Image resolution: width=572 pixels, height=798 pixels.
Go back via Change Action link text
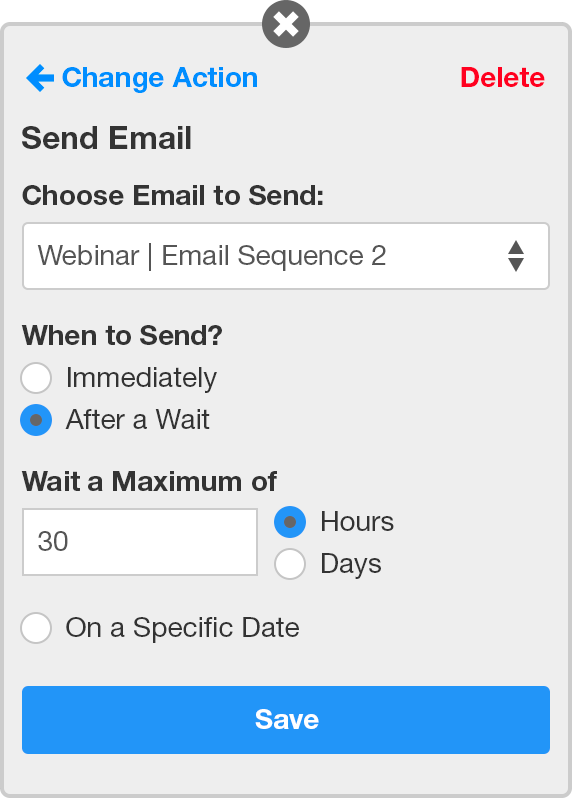pos(160,78)
